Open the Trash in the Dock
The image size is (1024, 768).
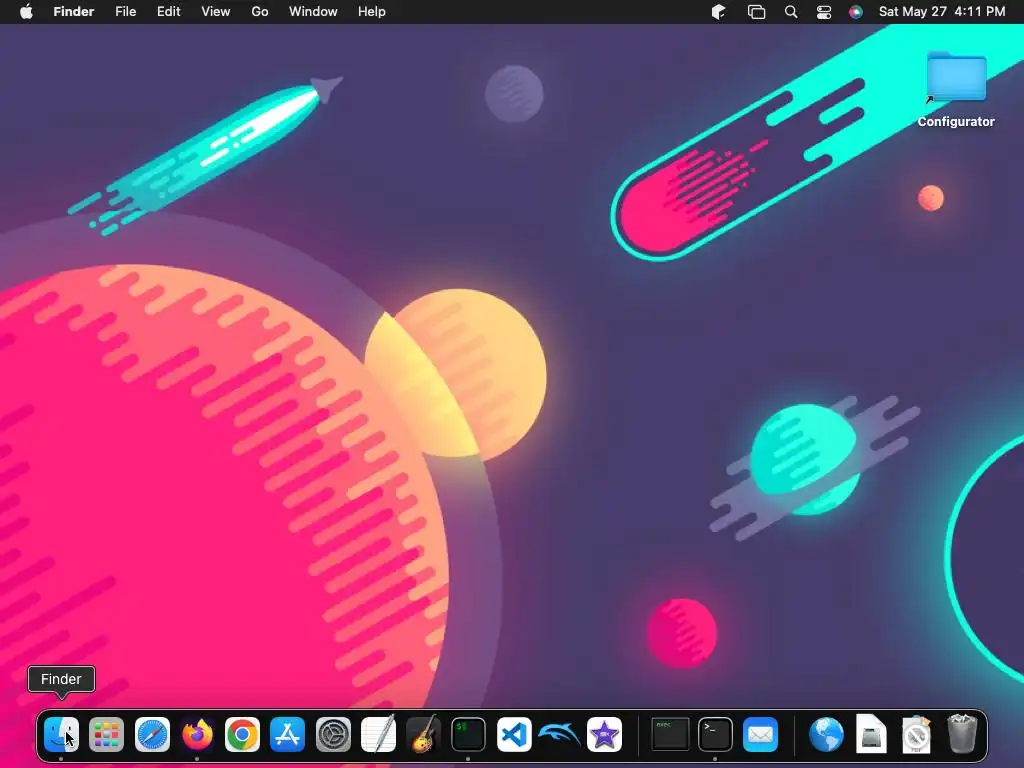[x=962, y=734]
